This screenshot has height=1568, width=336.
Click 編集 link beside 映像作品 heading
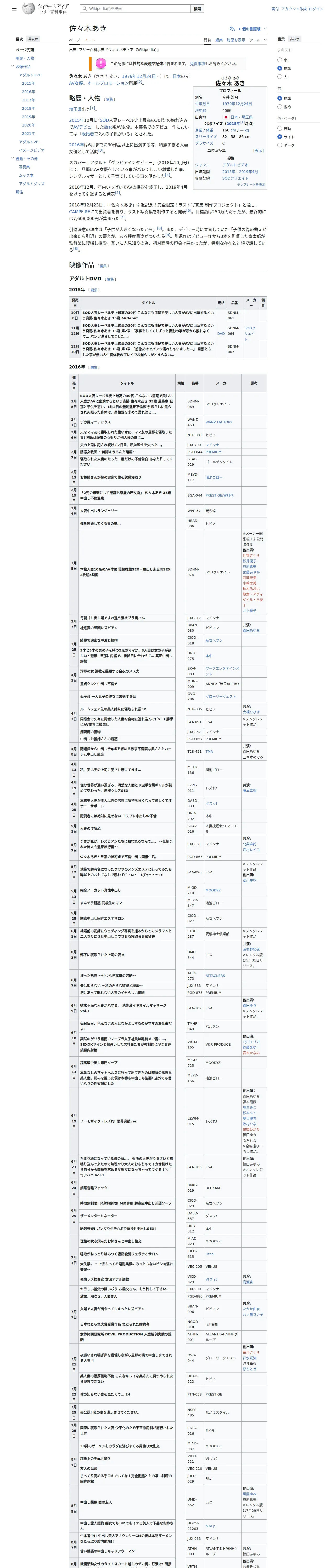[103, 266]
